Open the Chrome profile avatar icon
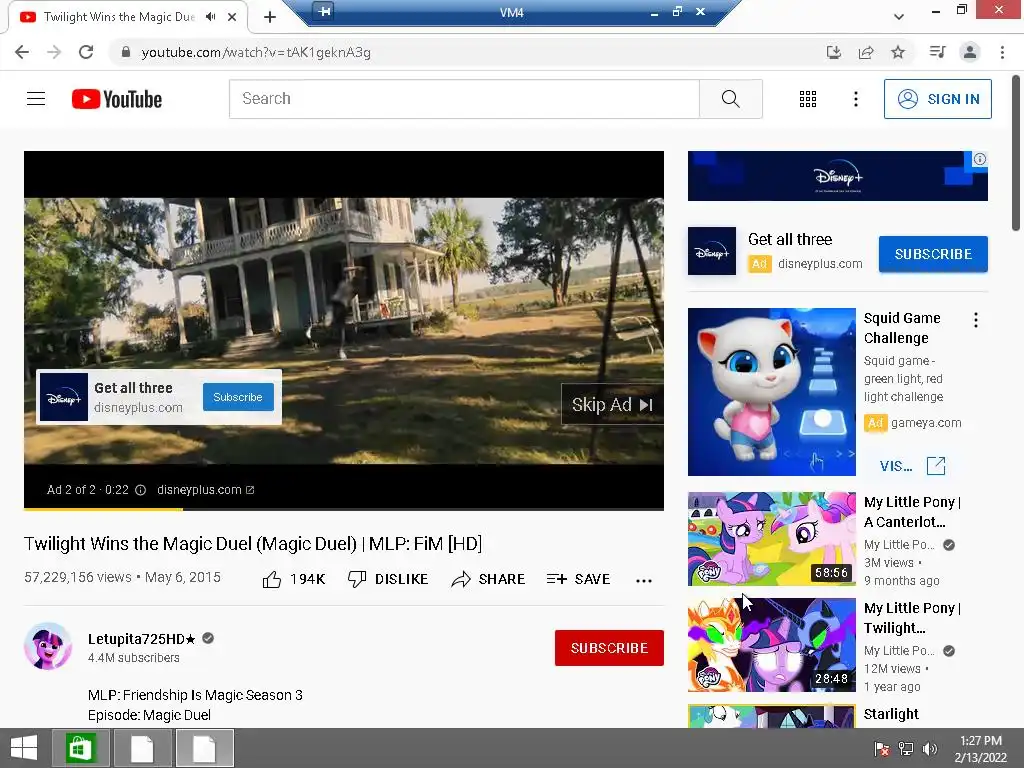 970,52
